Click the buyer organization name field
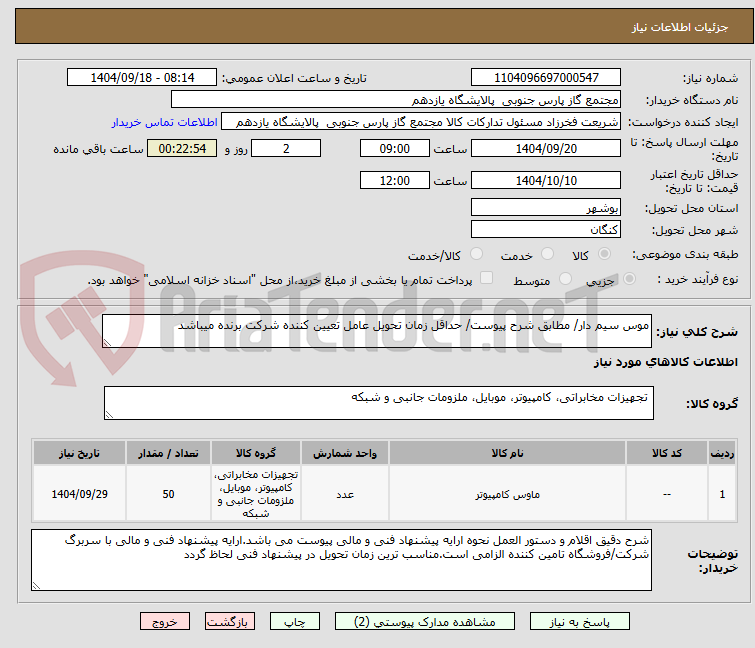The width and height of the screenshot is (755, 648). pyautogui.click(x=396, y=100)
